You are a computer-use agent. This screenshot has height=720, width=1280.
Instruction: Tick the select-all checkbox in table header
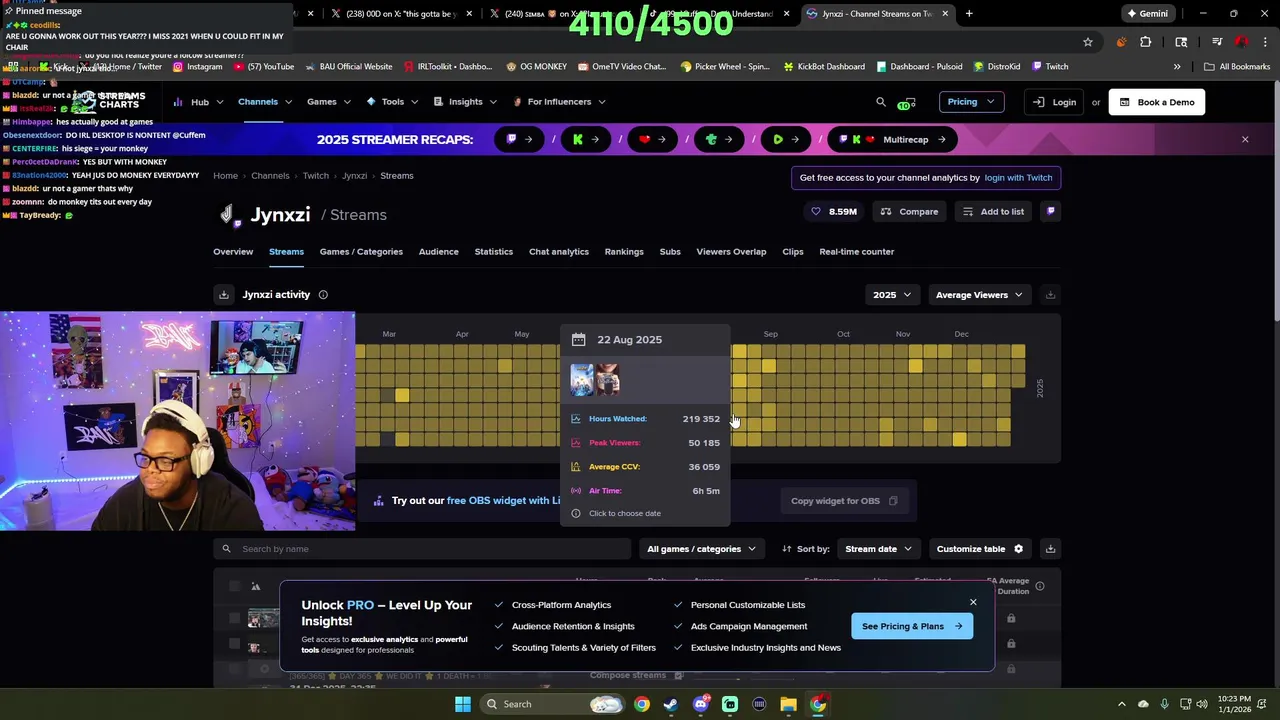(235, 586)
